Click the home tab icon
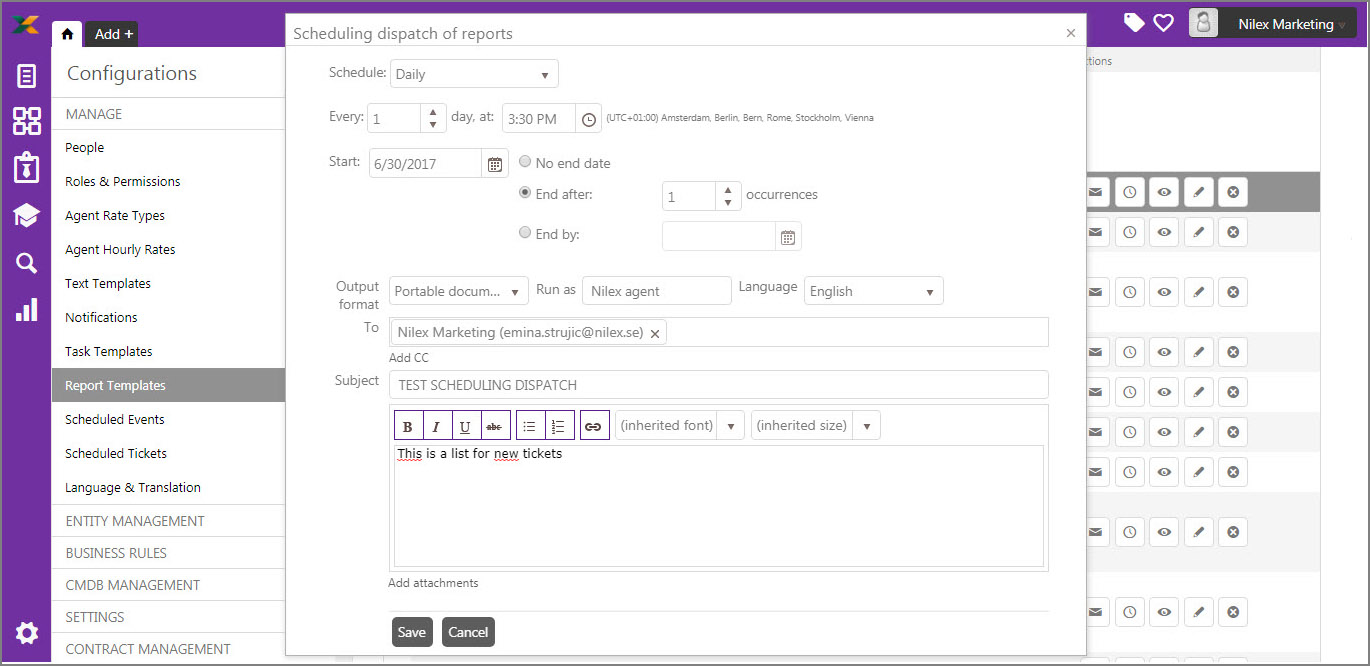This screenshot has width=1370, height=666. coord(67,34)
